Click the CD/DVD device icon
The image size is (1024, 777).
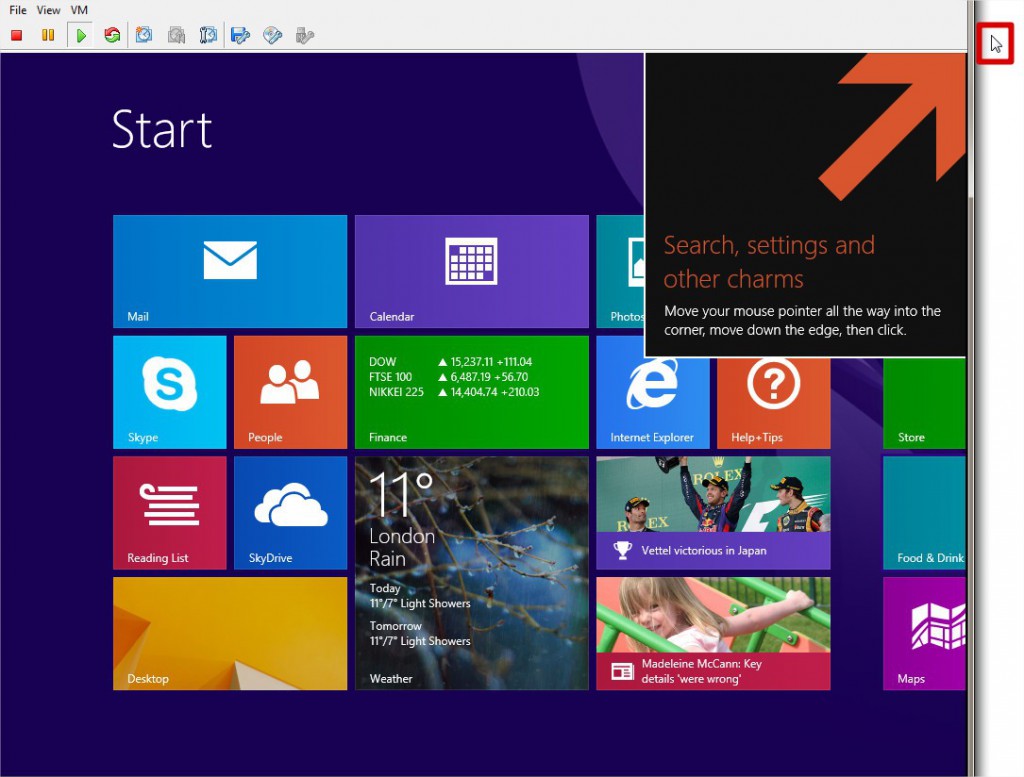coord(272,35)
